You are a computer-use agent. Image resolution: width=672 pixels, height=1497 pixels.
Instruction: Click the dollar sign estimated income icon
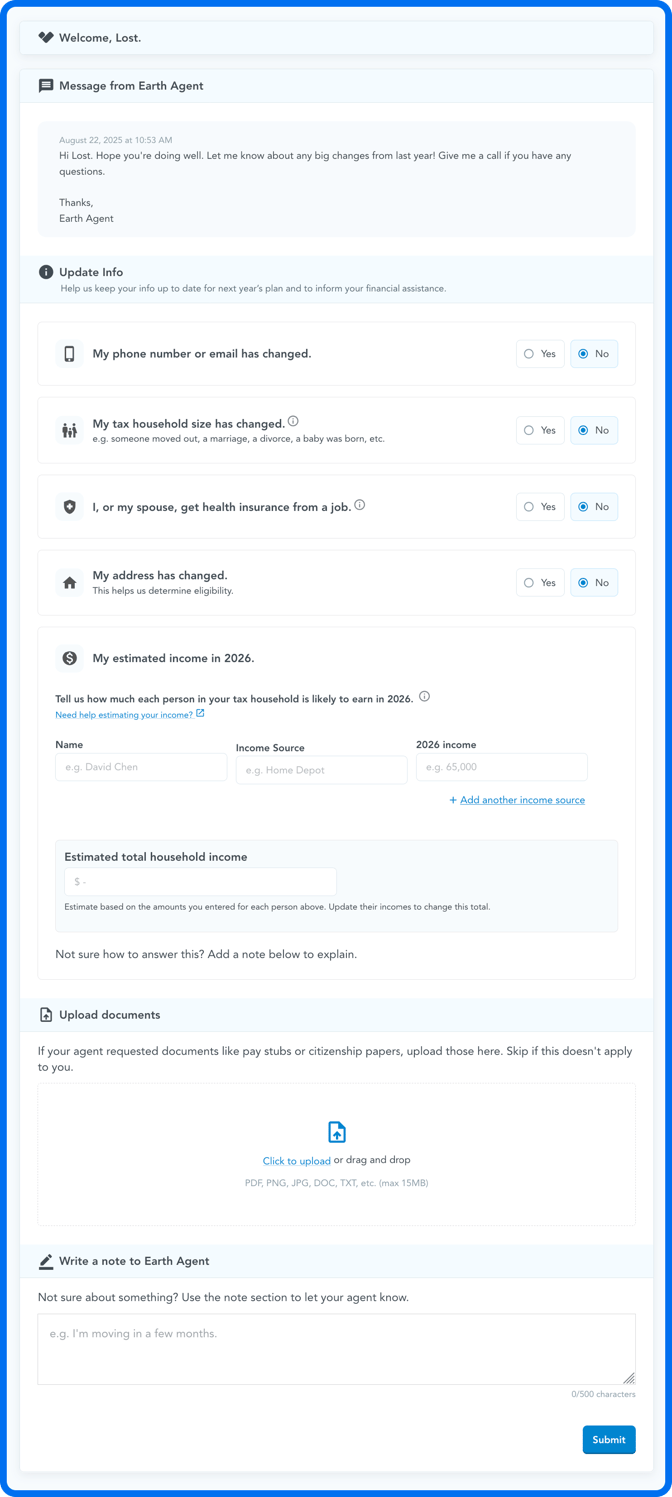(69, 658)
